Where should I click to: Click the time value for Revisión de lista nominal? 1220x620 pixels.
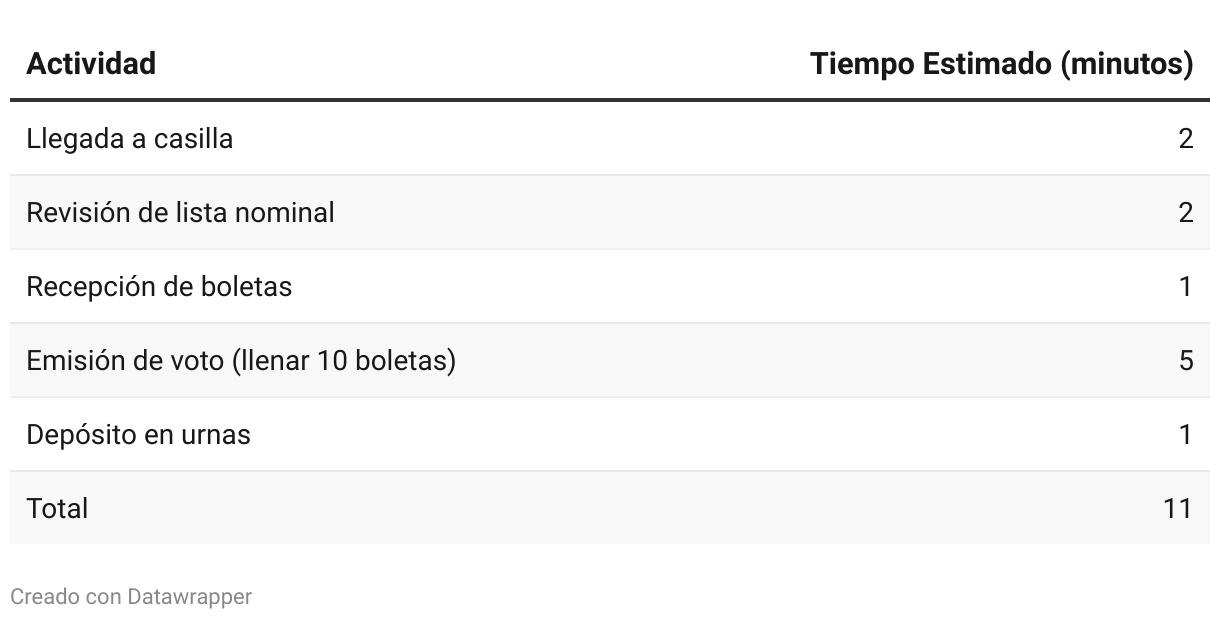click(x=1186, y=212)
